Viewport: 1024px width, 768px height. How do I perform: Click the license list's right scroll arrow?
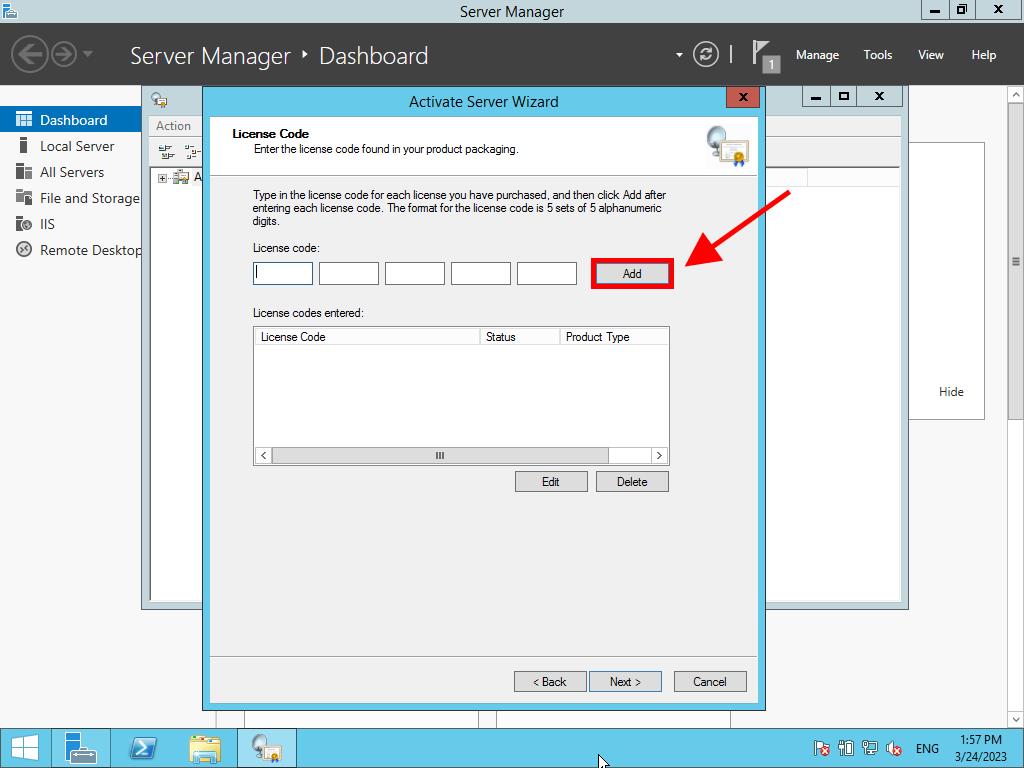(x=659, y=455)
